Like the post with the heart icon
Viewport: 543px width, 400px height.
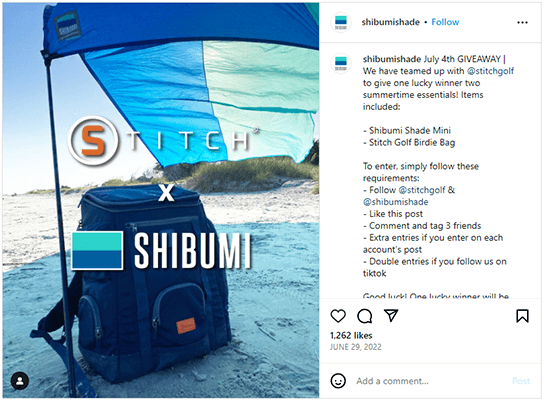click(338, 316)
